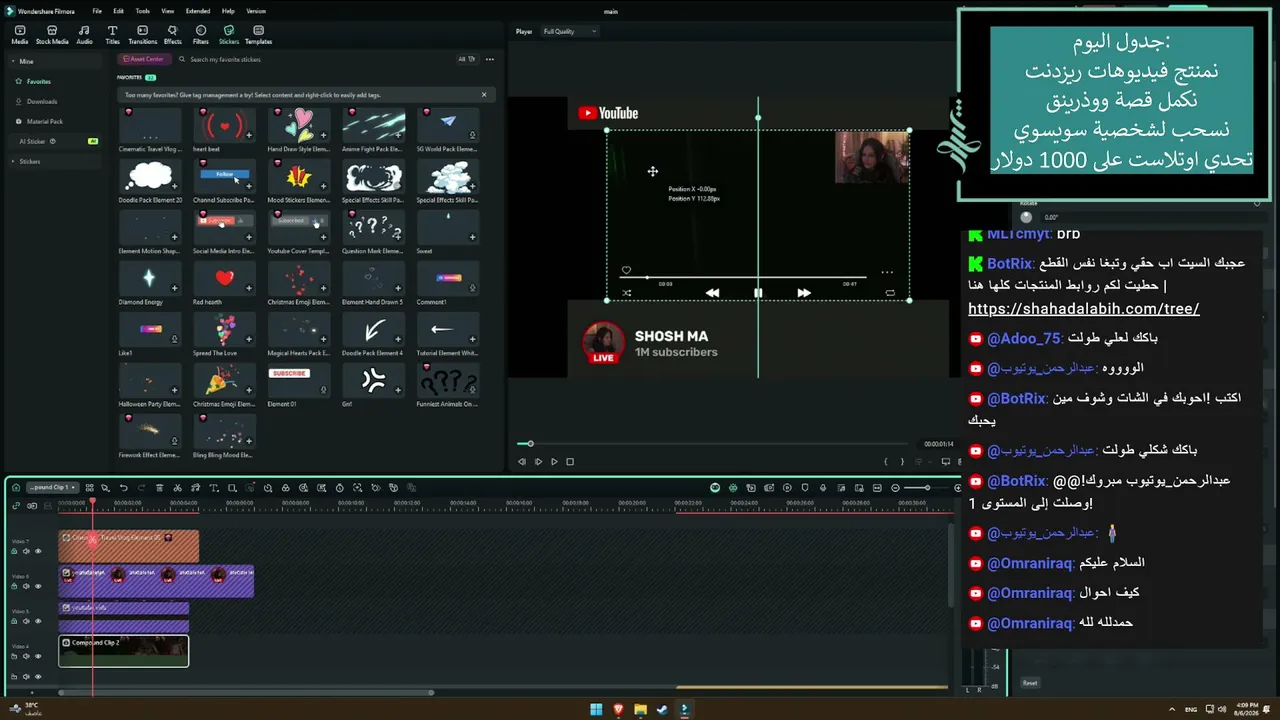Add the Diamond Energy sticker with plus icon
Viewport: 1280px width, 720px height.
pos(174,288)
